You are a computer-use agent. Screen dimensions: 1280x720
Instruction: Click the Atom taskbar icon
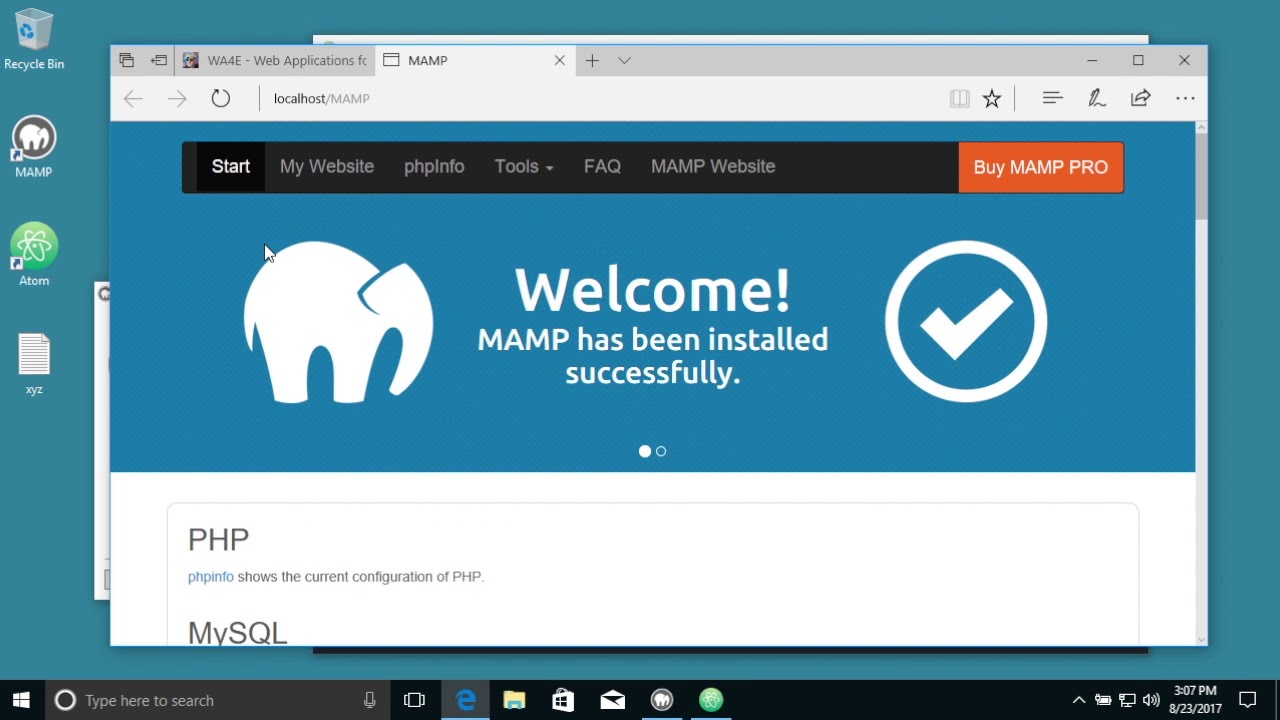click(x=711, y=700)
